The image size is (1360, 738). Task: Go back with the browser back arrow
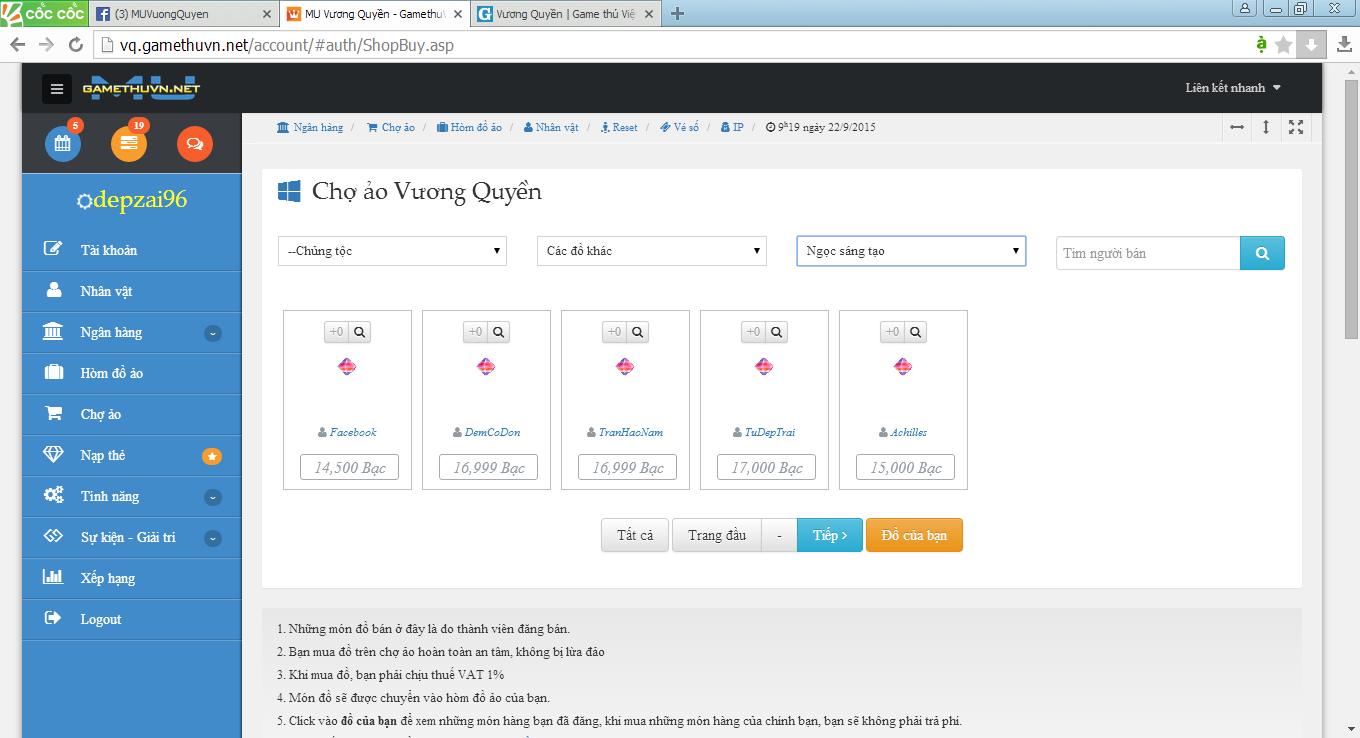[18, 45]
